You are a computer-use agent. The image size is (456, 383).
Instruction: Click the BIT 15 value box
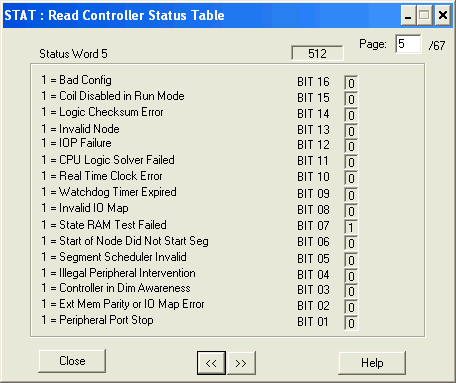(x=351, y=99)
